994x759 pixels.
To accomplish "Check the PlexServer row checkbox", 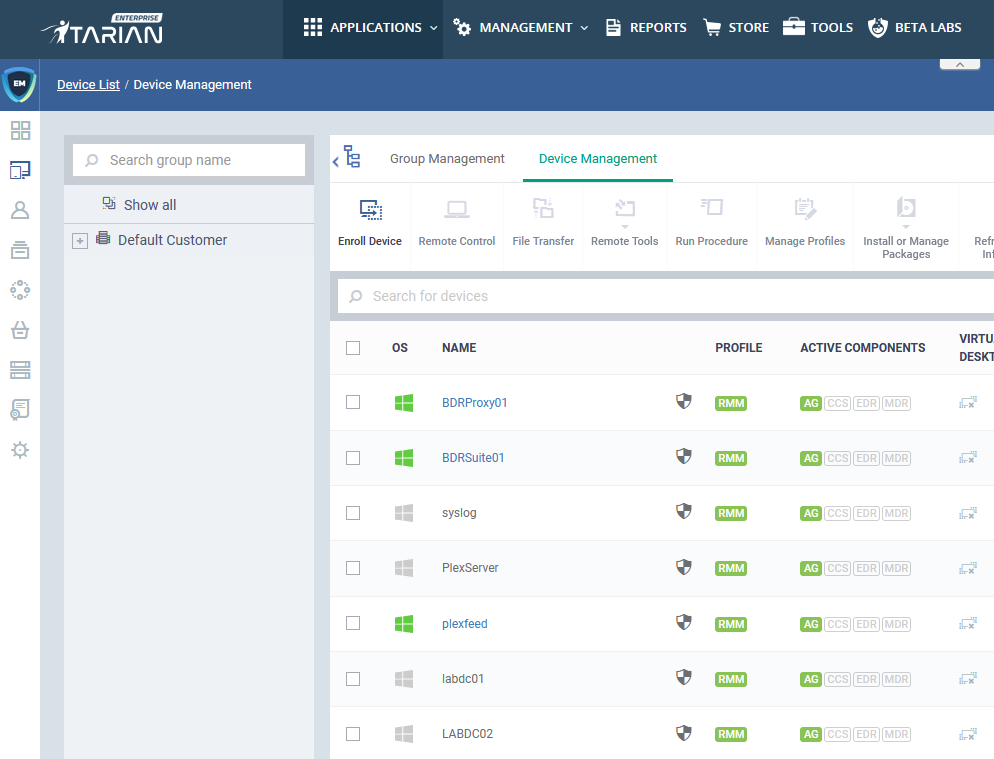I will pos(353,568).
